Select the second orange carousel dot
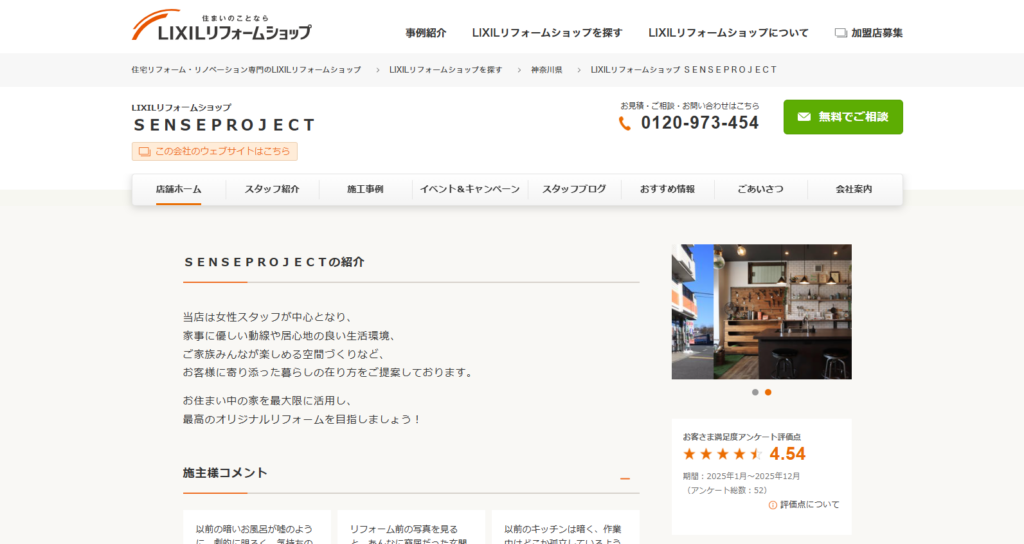 (x=768, y=392)
